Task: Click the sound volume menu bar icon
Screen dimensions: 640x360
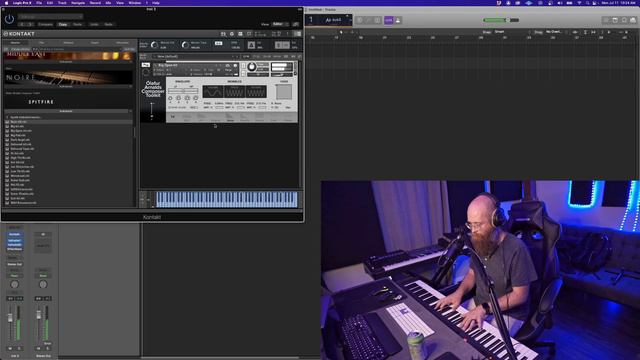Action: (x=560, y=3)
